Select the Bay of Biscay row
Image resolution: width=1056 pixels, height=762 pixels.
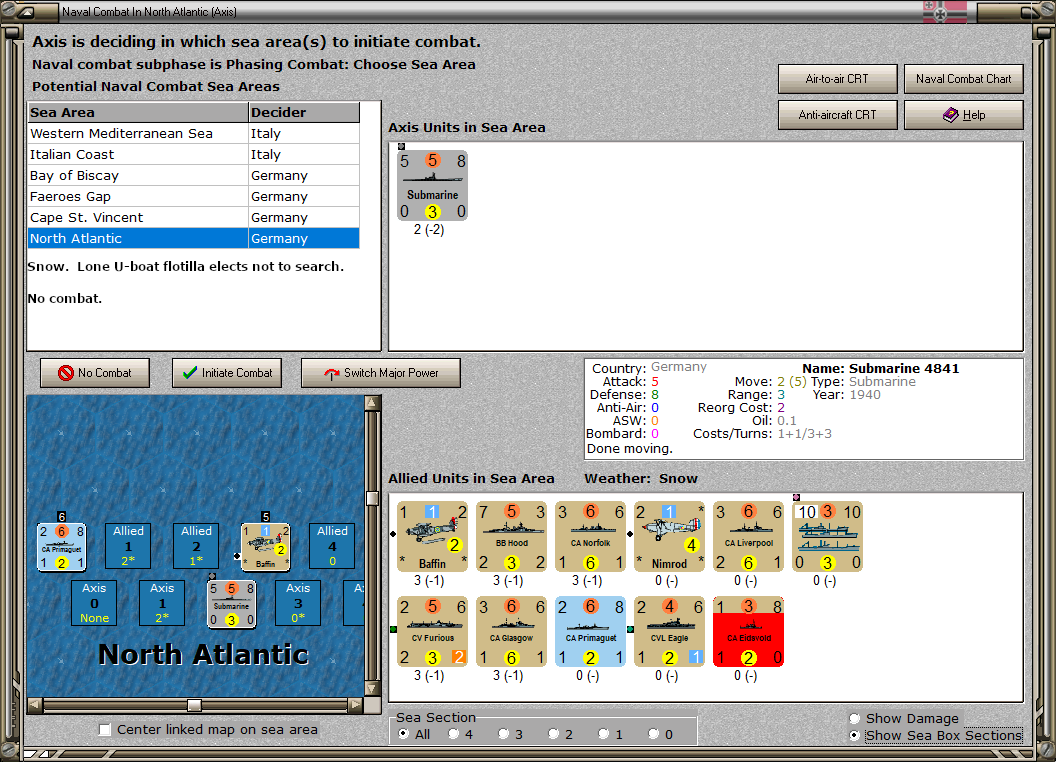point(194,176)
